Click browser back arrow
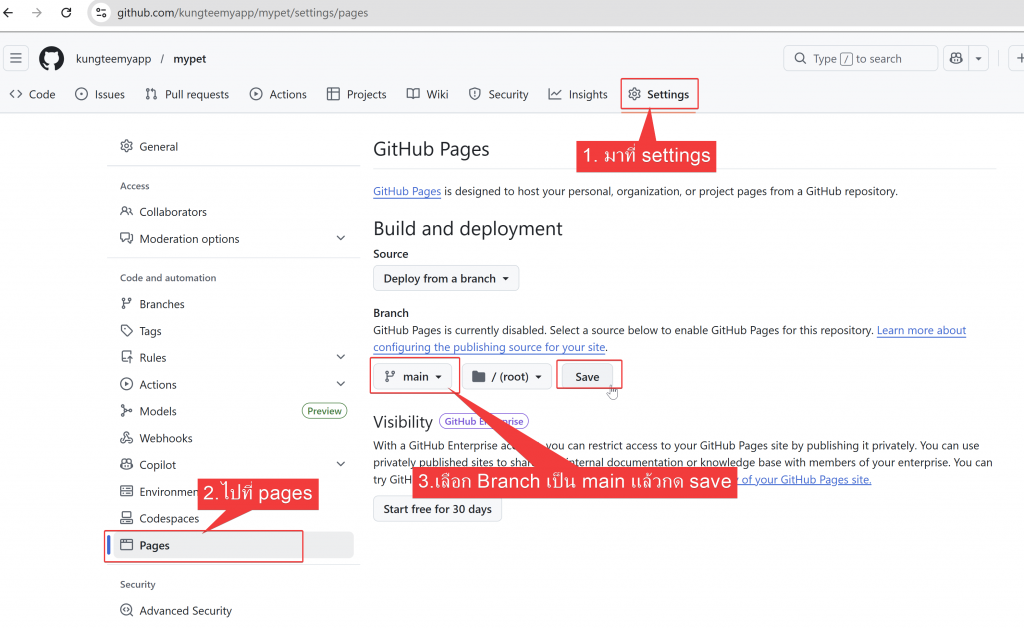This screenshot has height=629, width=1024. point(9,13)
